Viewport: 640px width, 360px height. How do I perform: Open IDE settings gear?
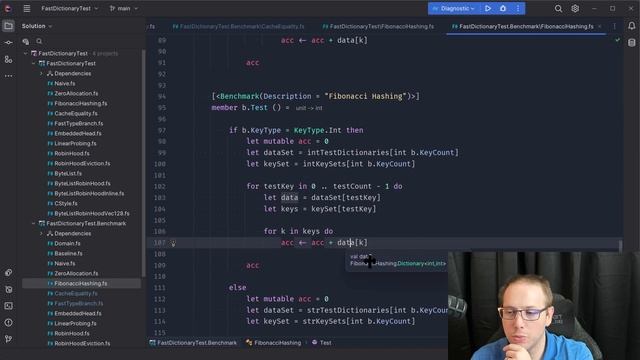[x=575, y=9]
